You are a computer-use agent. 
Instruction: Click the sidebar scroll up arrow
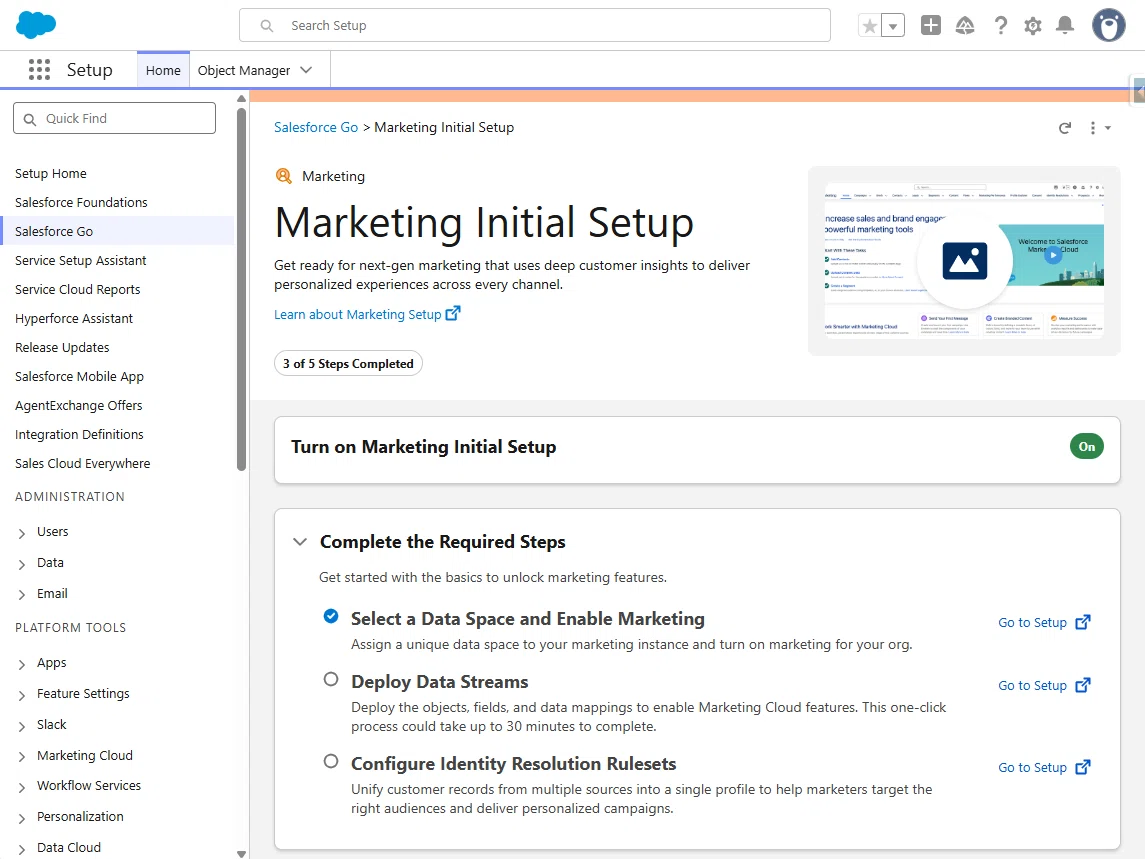pyautogui.click(x=242, y=99)
